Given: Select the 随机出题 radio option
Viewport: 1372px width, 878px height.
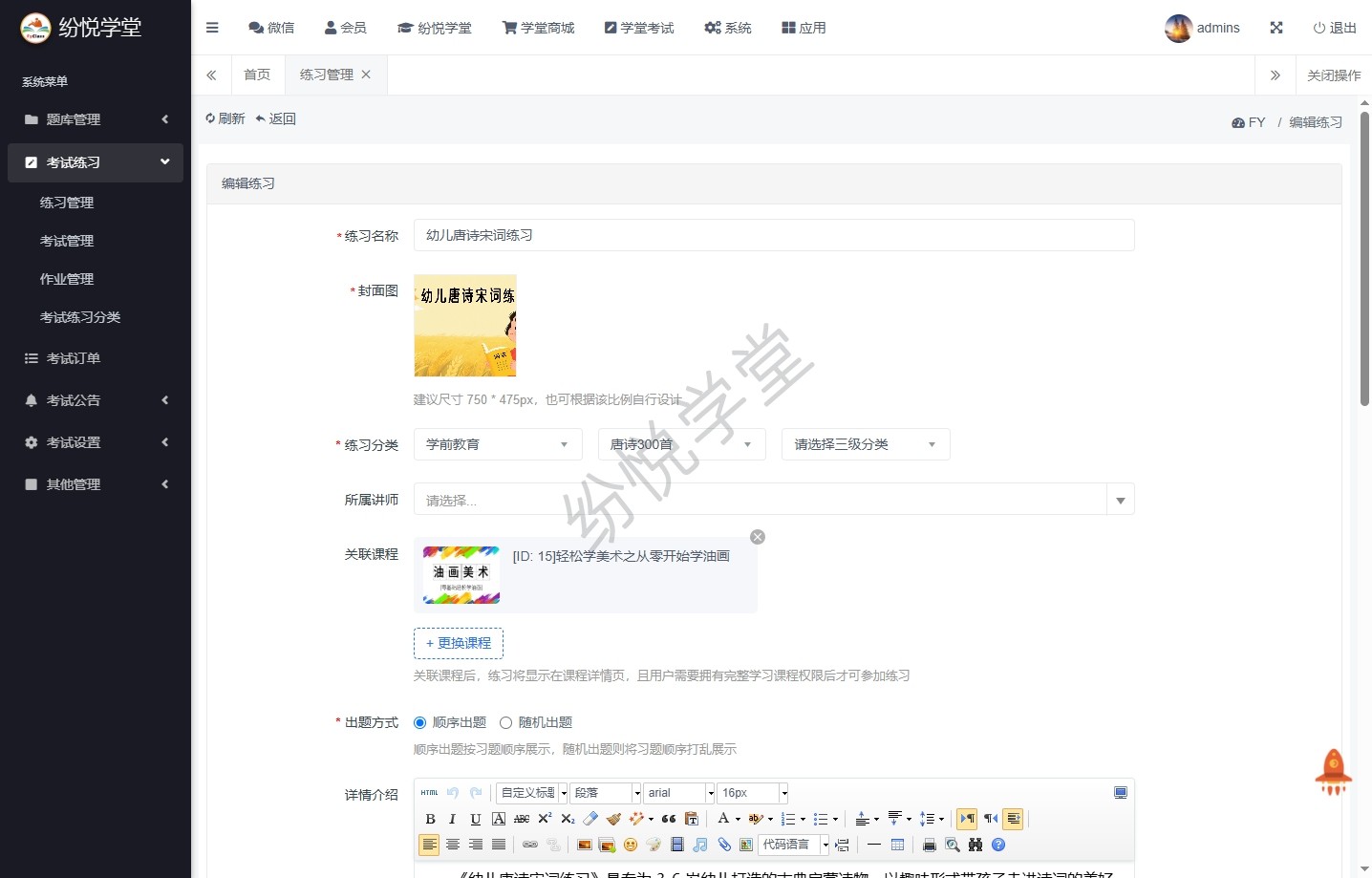Looking at the screenshot, I should point(506,723).
